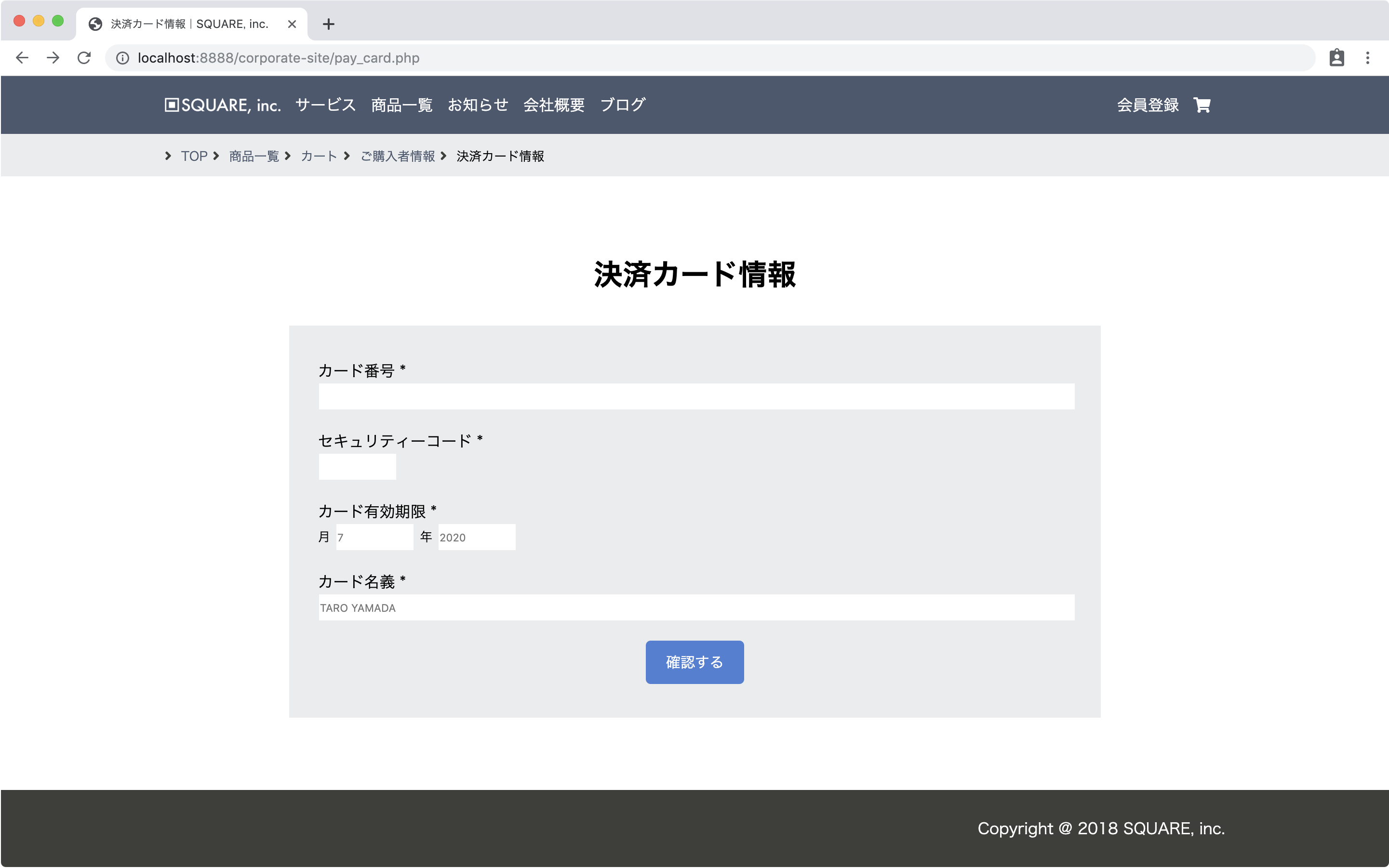This screenshot has height=868, width=1389.
Task: Click the カード番号 input field
Action: tap(696, 397)
